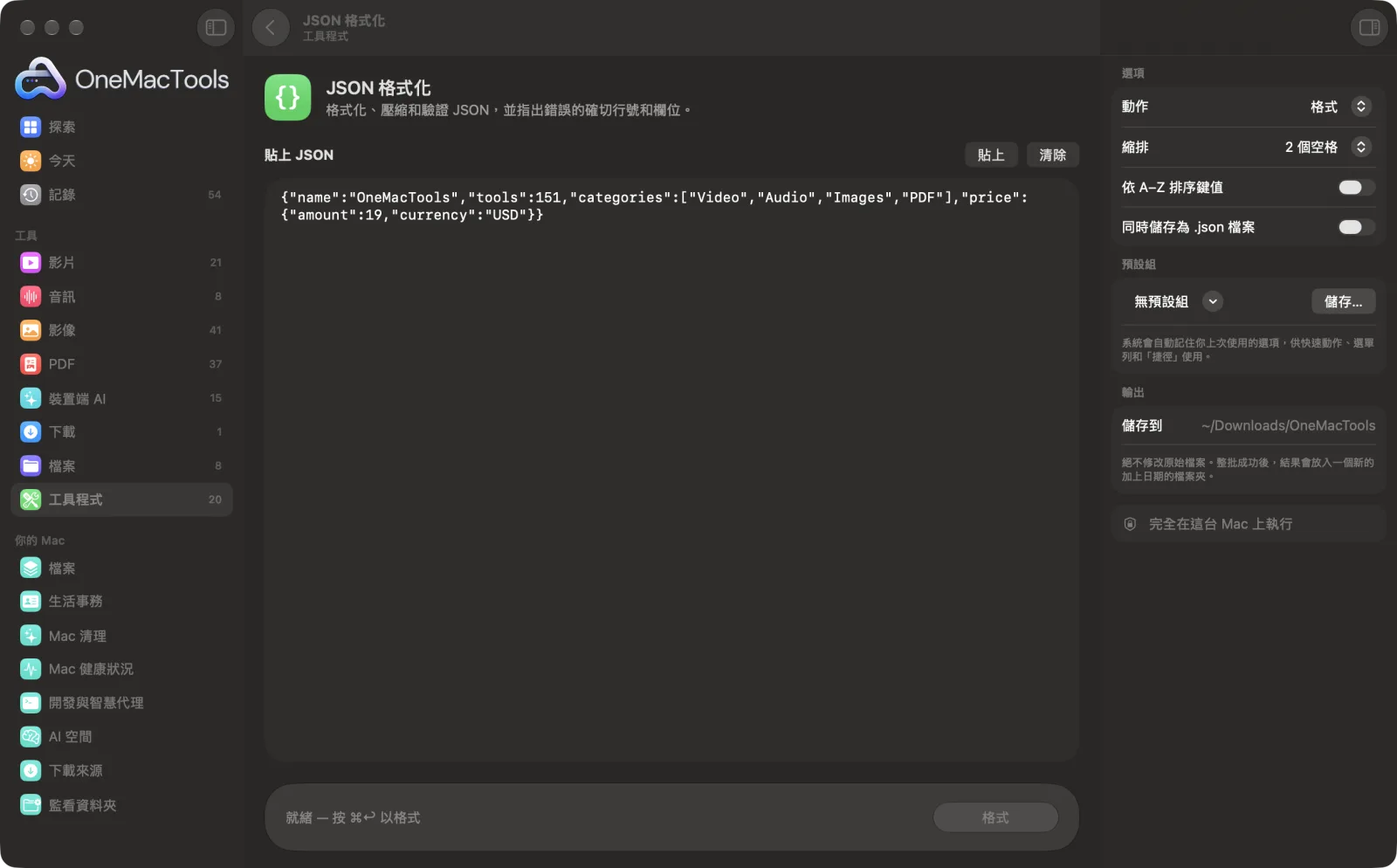Select the 裝置端 AI icon
Viewport: 1397px width, 868px height.
31,398
